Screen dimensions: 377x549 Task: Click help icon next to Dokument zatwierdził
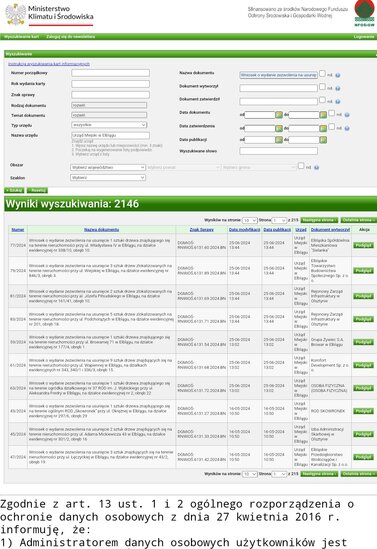click(x=338, y=102)
